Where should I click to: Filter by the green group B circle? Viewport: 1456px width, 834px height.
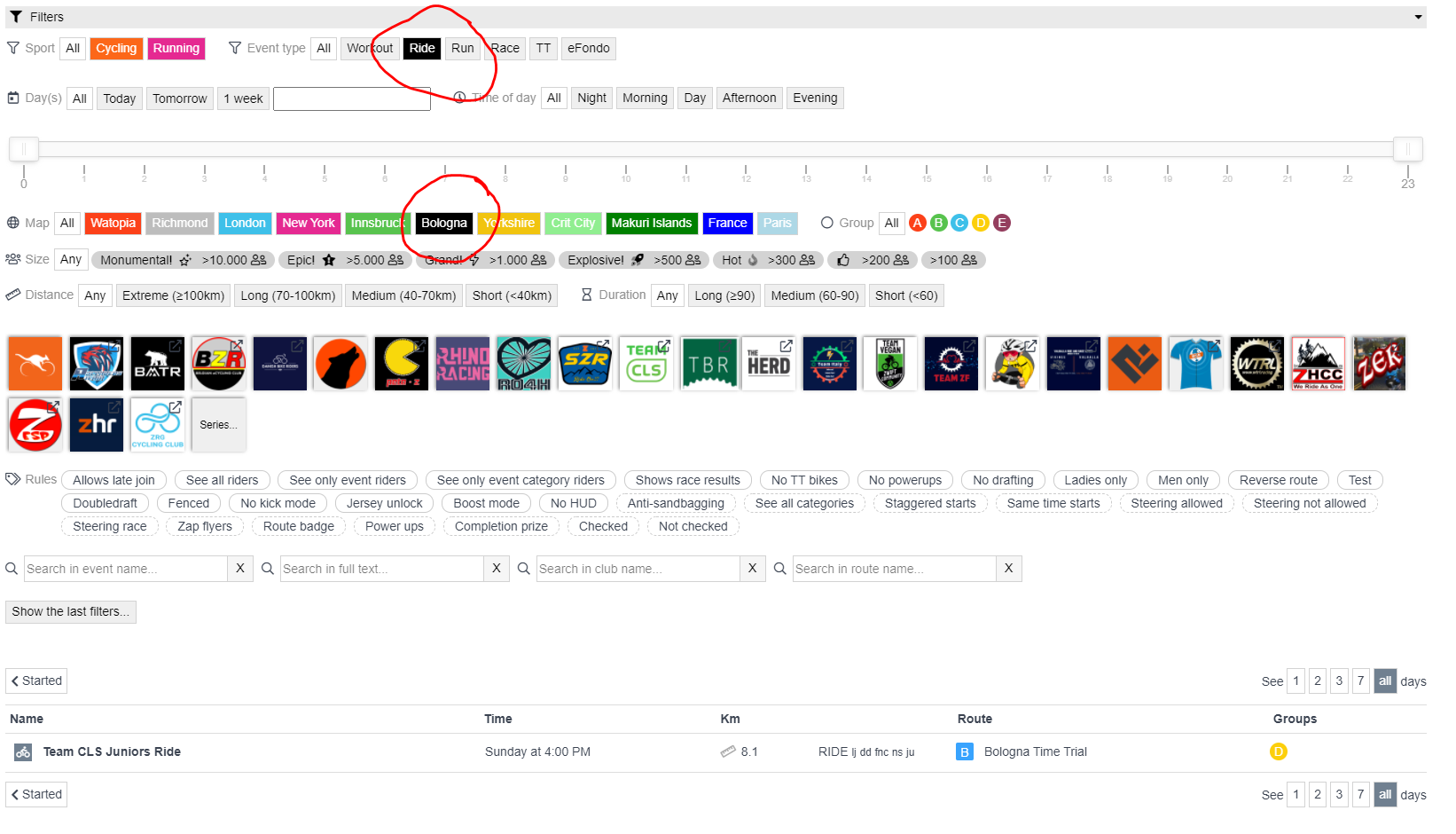(x=938, y=223)
